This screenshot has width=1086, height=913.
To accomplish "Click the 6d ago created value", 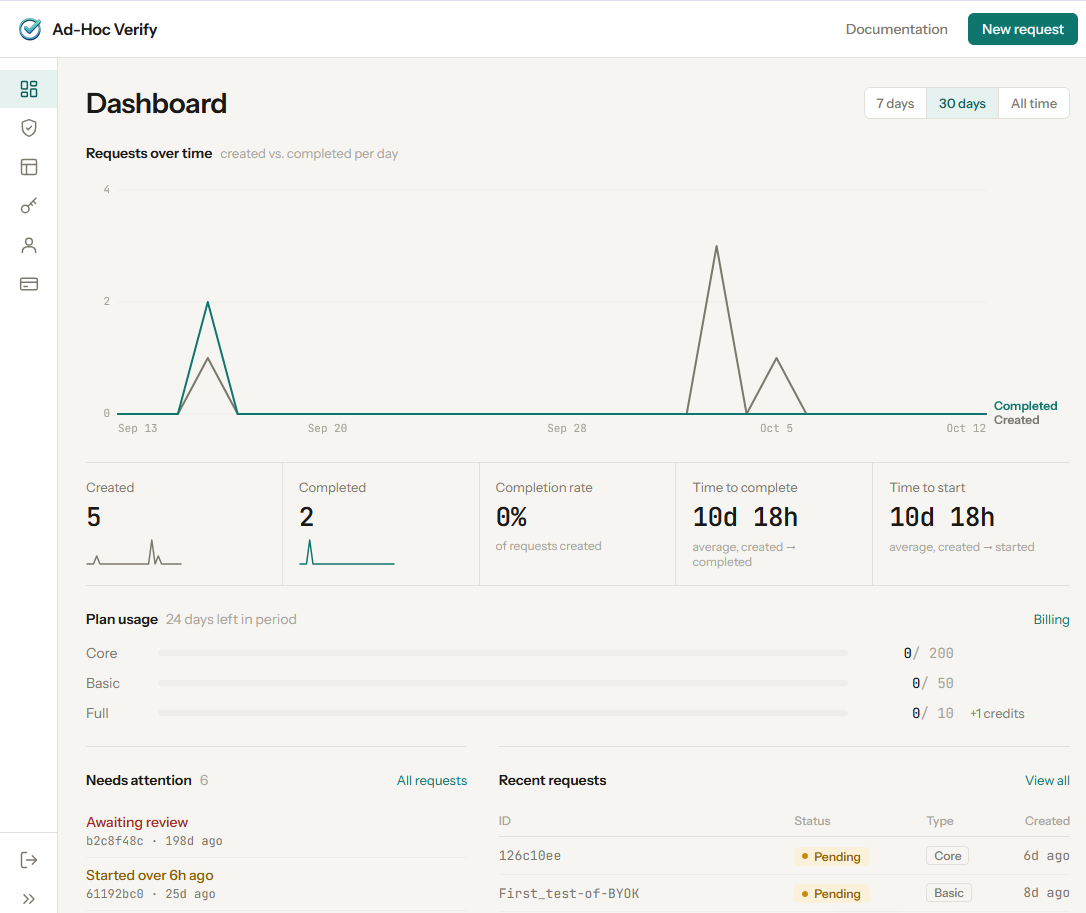I will coord(1047,856).
